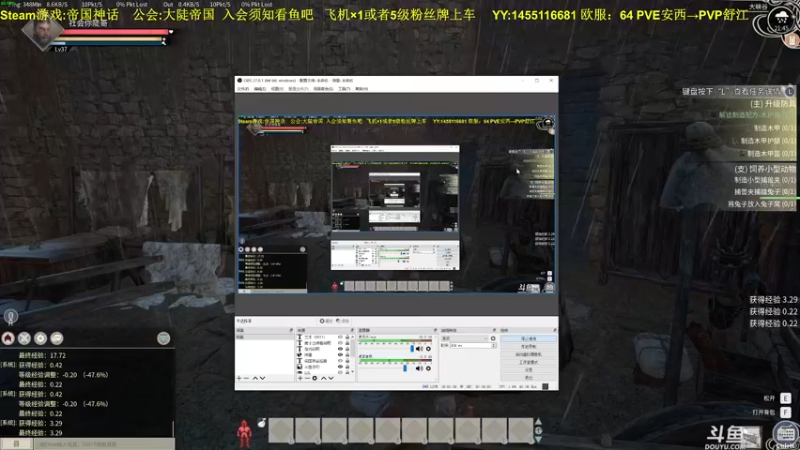Pop out the OBS scenes dock

tap(291, 331)
